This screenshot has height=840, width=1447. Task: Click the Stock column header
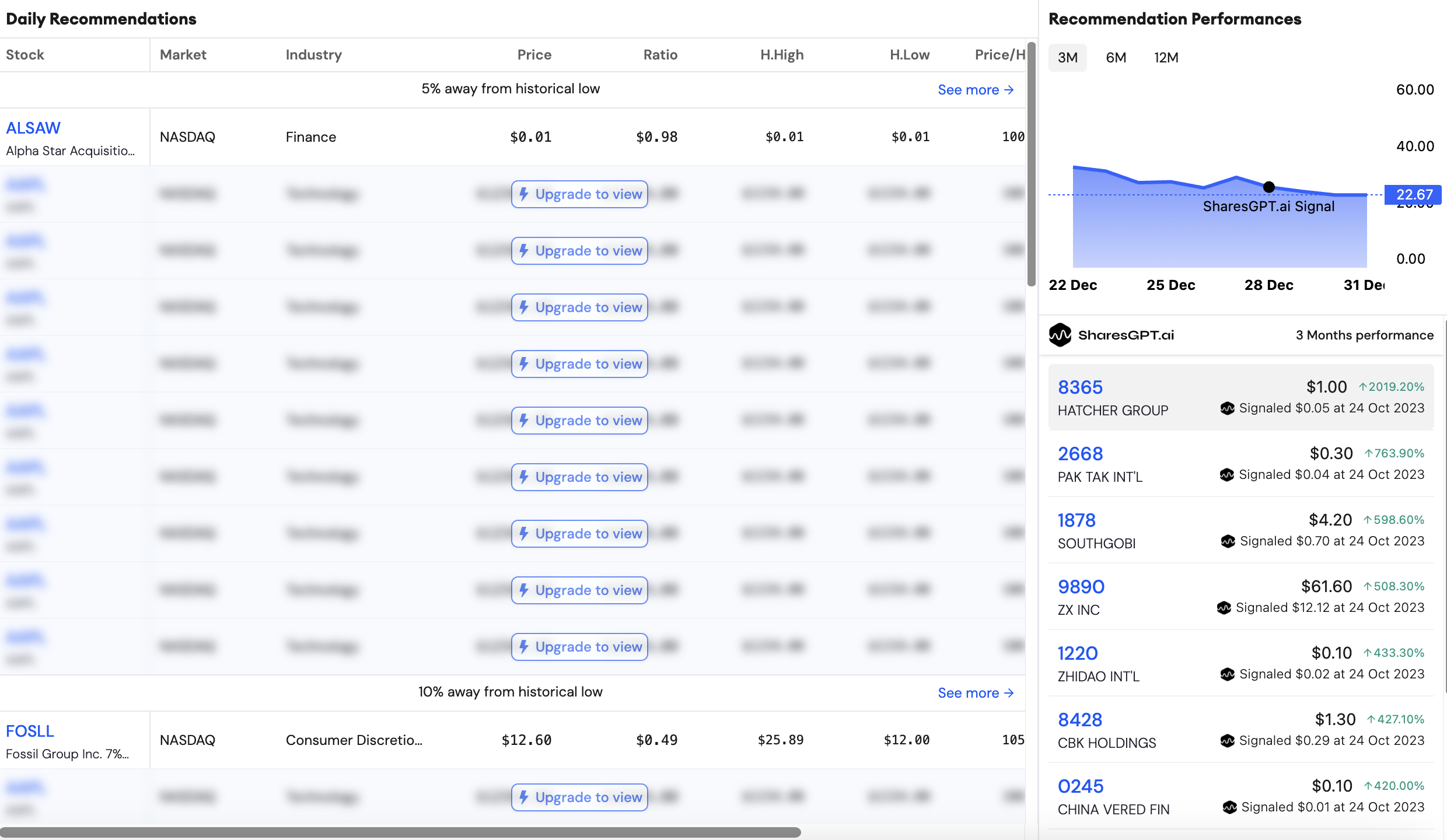click(x=25, y=55)
